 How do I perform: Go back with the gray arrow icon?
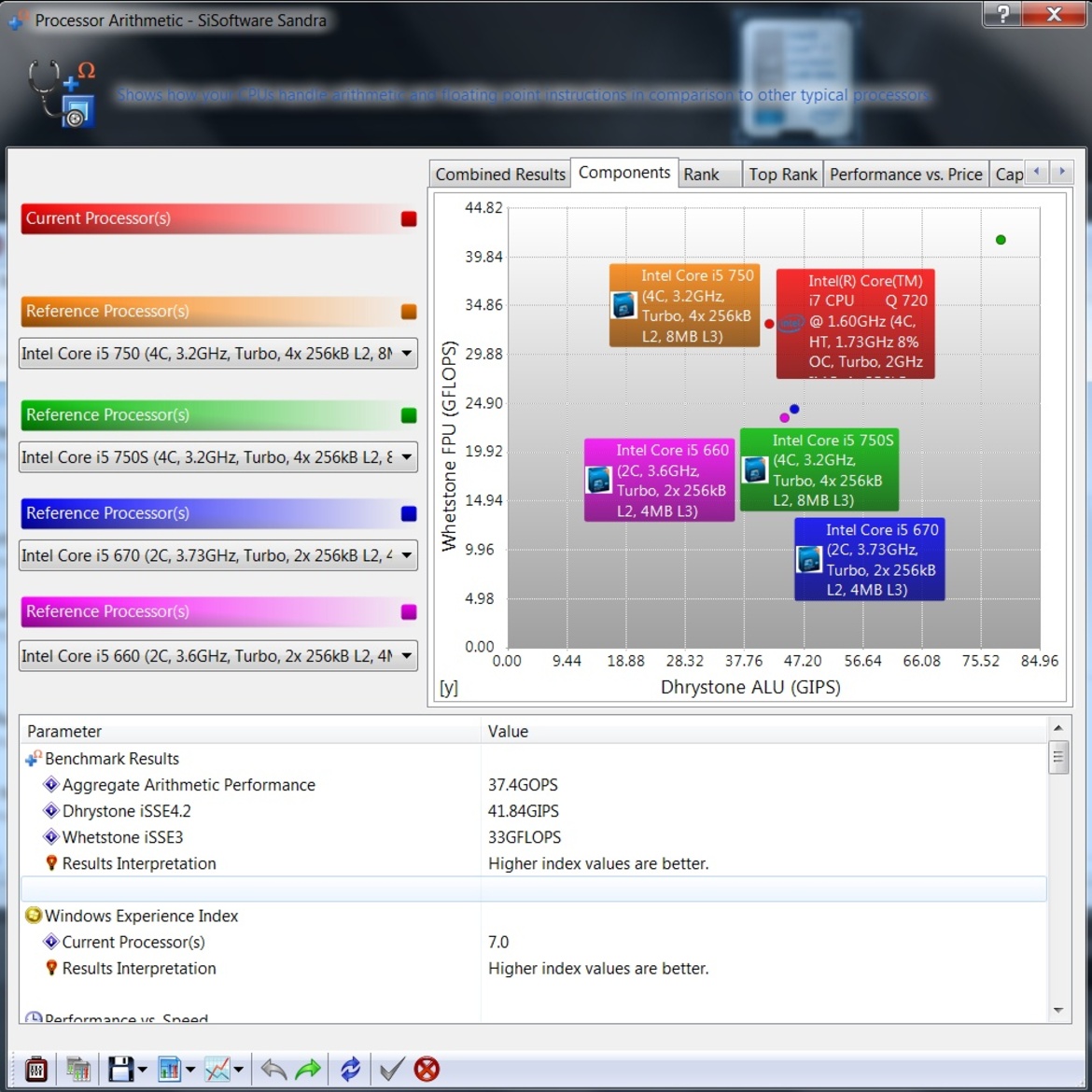pyautogui.click(x=273, y=1069)
